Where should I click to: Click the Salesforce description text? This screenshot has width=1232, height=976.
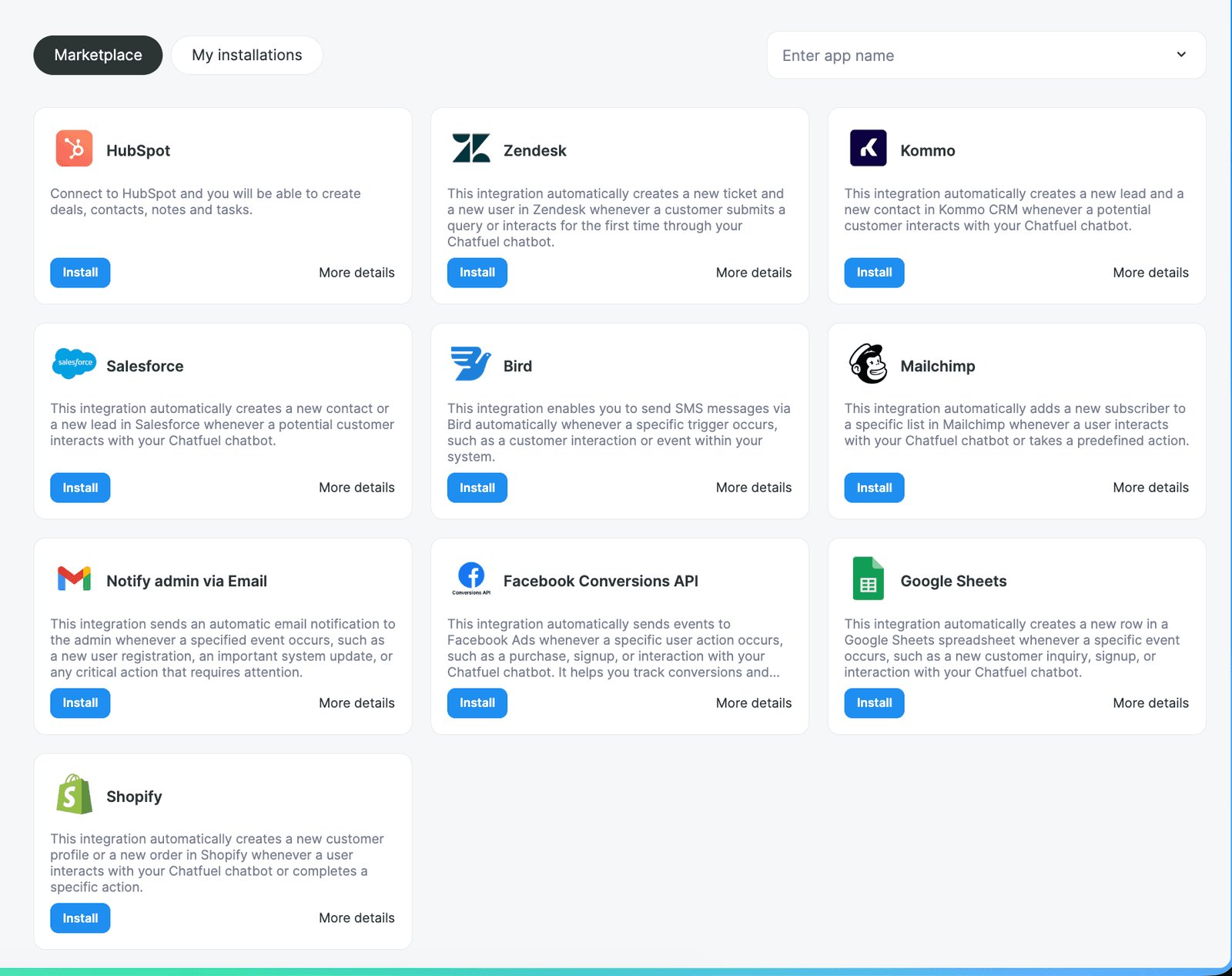click(x=222, y=424)
